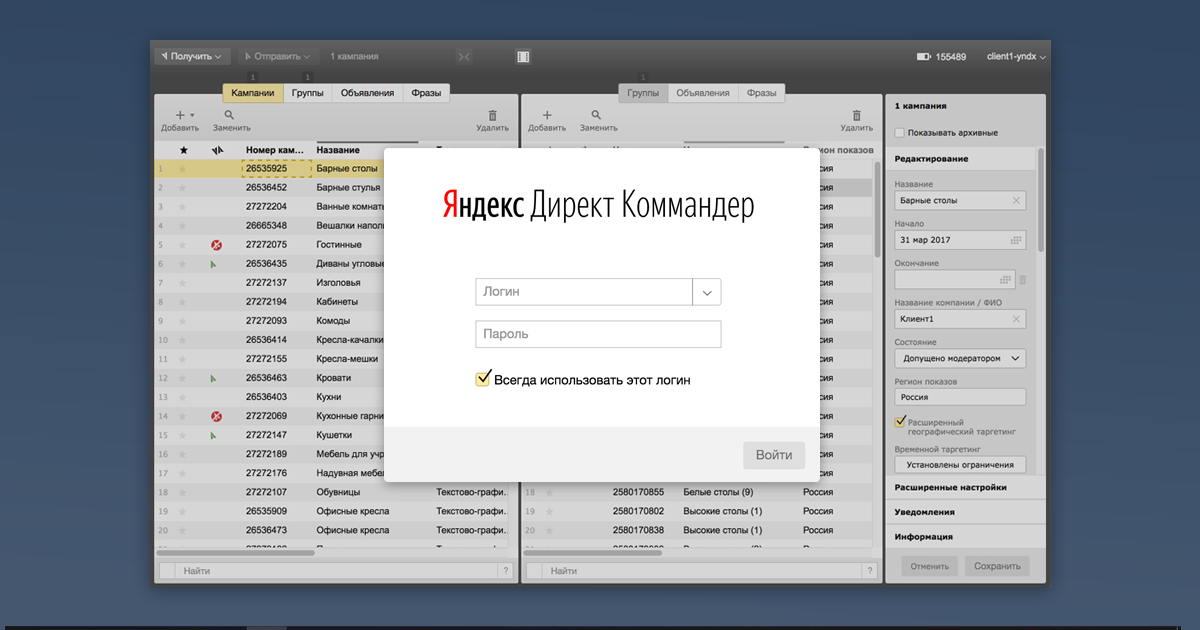Click Название column header in campaigns table
This screenshot has width=1200, height=630.
pos(338,150)
